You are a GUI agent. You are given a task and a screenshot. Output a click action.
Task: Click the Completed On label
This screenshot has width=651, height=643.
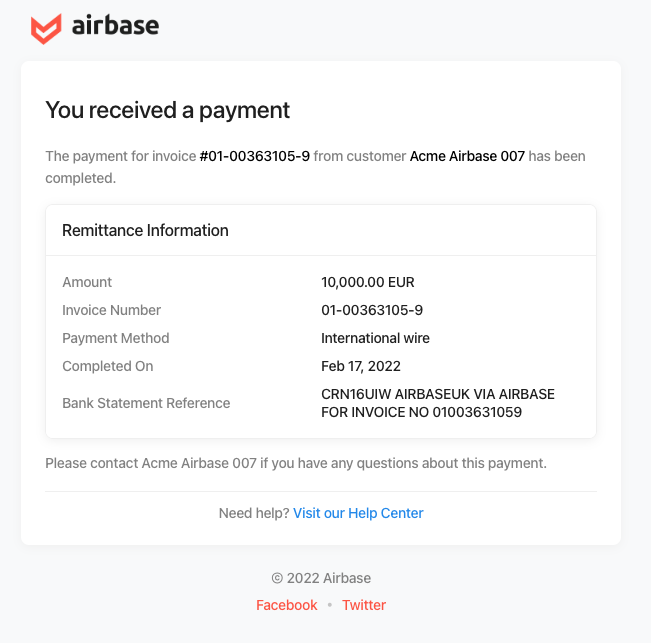click(108, 366)
